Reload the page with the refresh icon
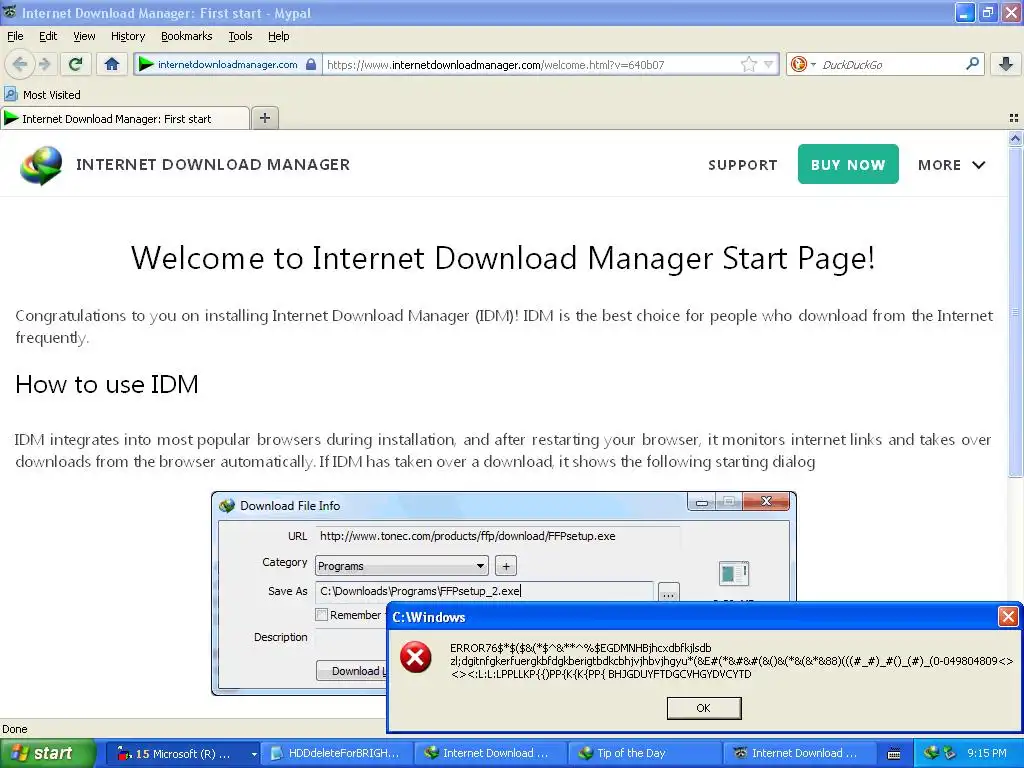 point(76,64)
